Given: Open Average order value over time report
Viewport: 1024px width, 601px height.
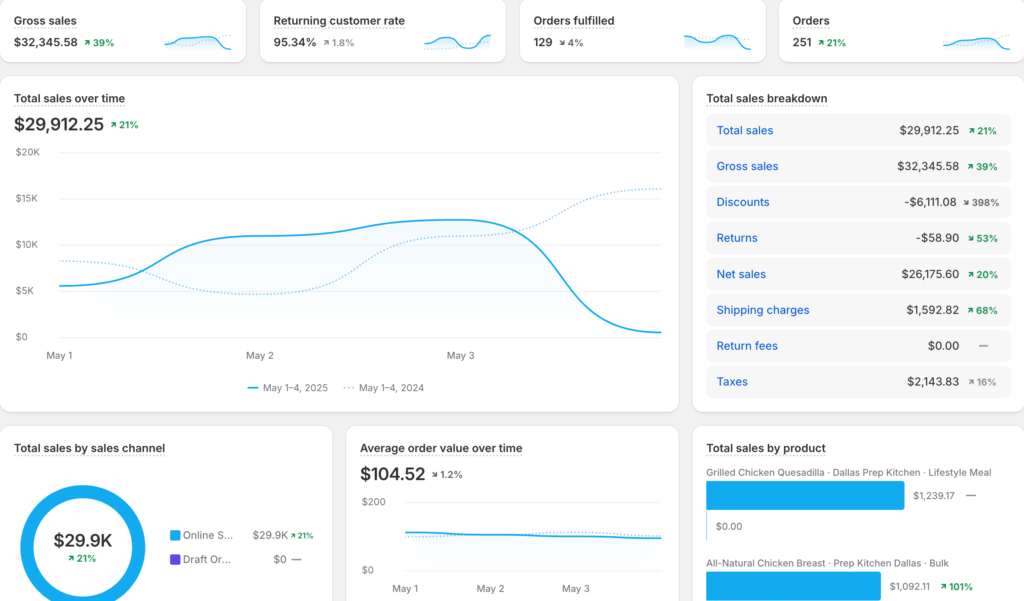Looking at the screenshot, I should click(x=441, y=448).
